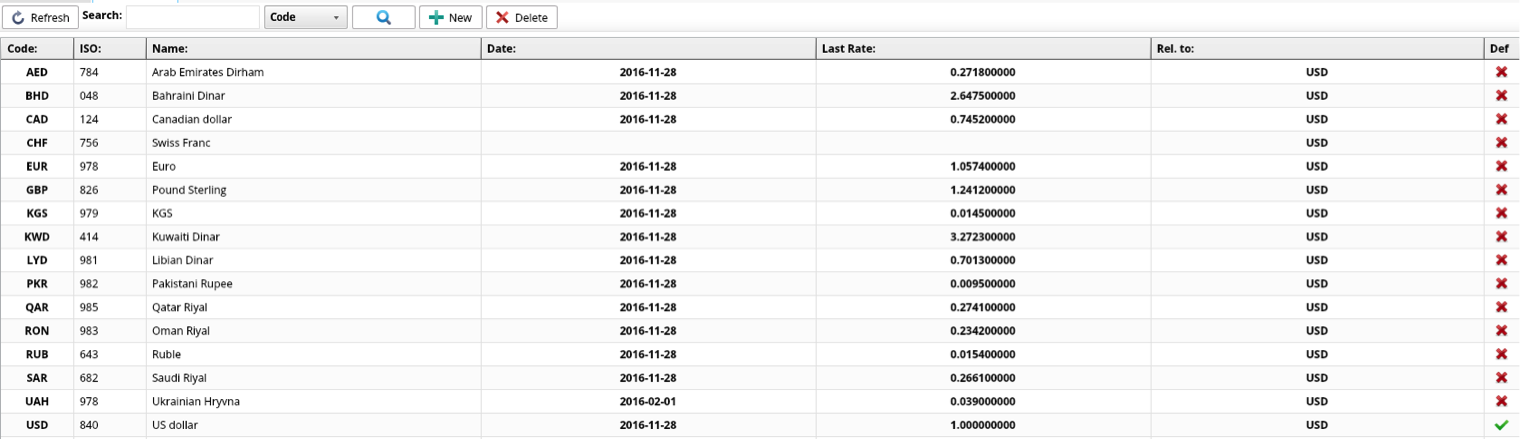Click the New button with plus icon
This screenshot has width=1520, height=440.
pyautogui.click(x=450, y=18)
